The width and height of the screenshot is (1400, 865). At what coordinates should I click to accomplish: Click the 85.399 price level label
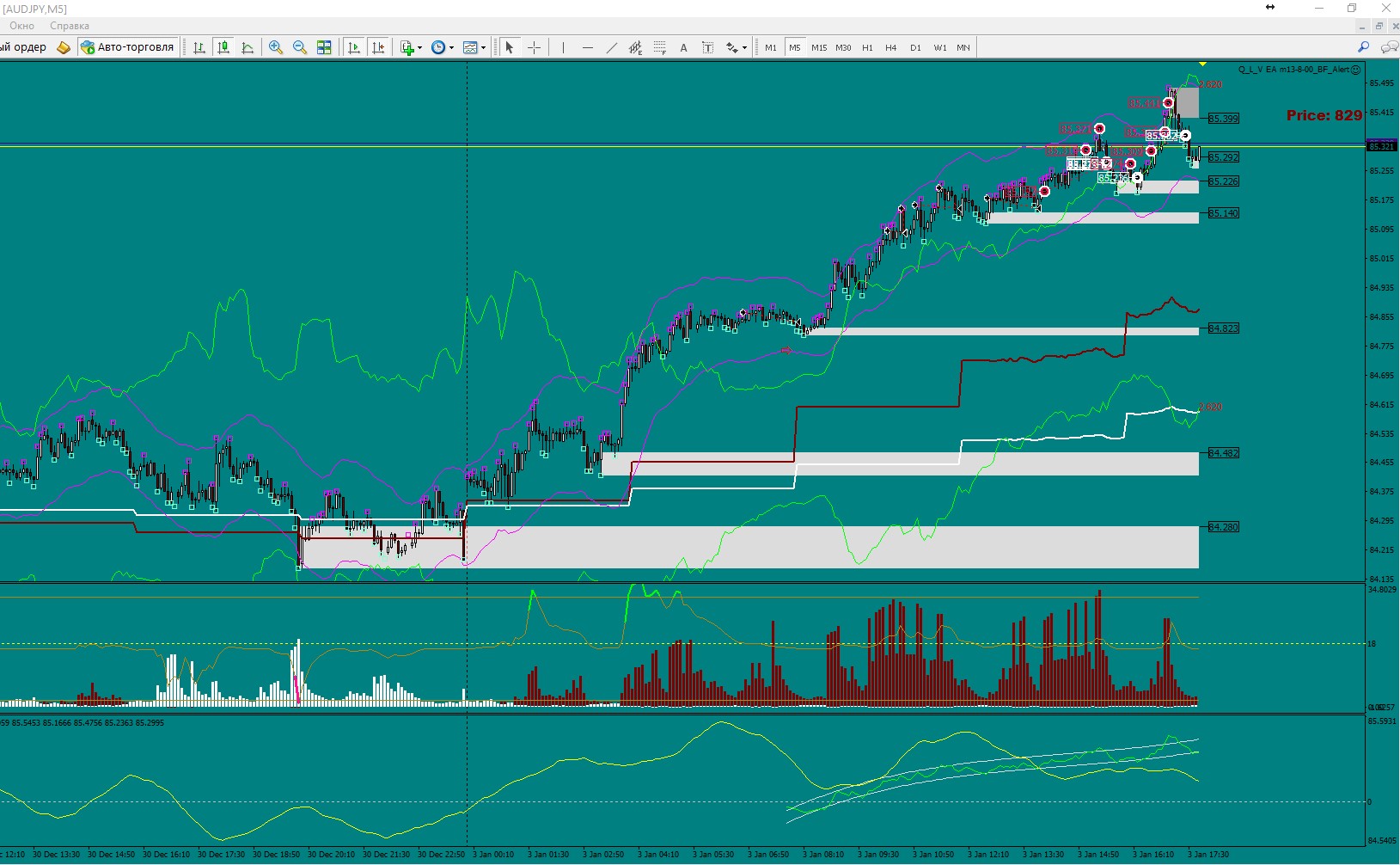1223,119
